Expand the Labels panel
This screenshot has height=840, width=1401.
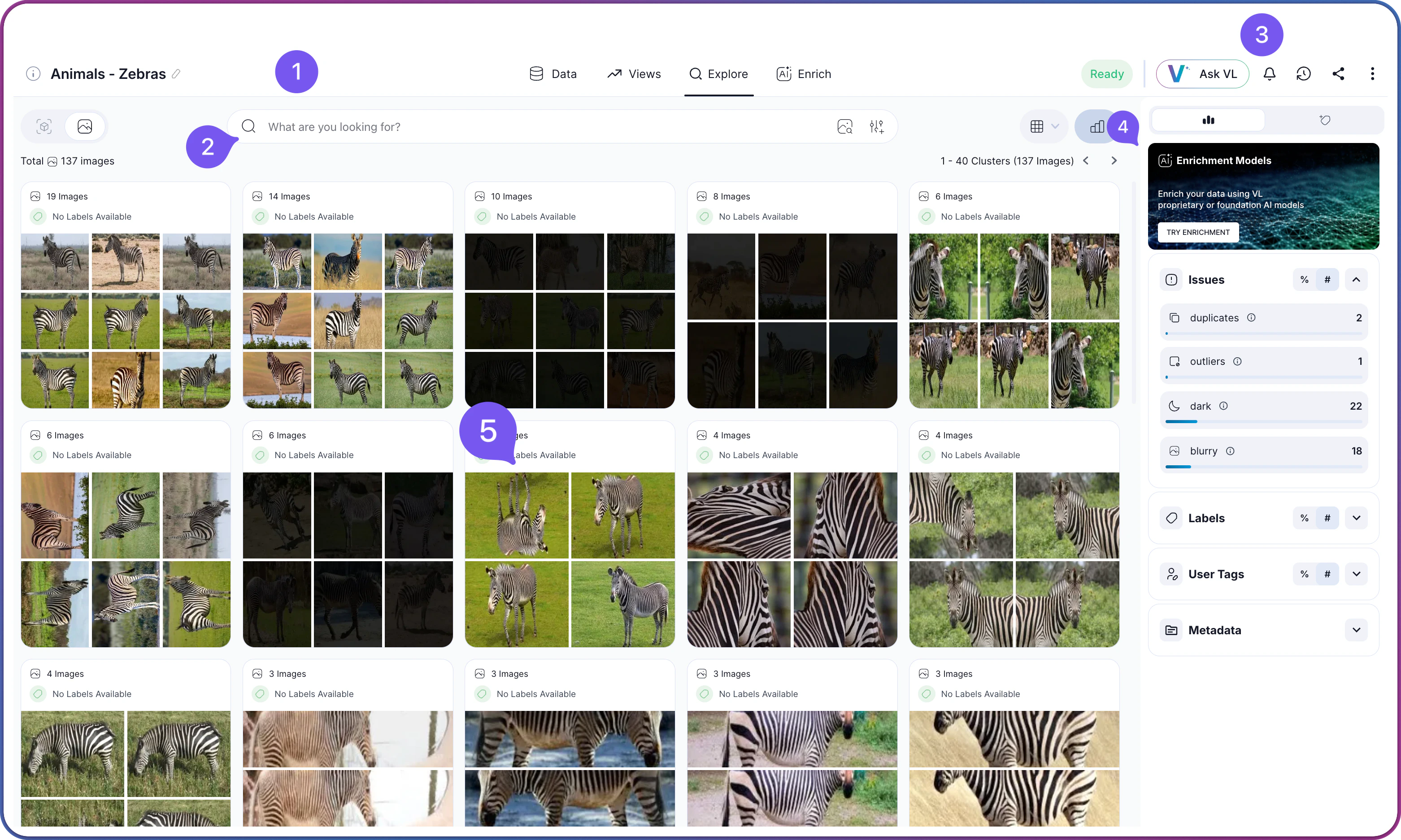click(1356, 518)
